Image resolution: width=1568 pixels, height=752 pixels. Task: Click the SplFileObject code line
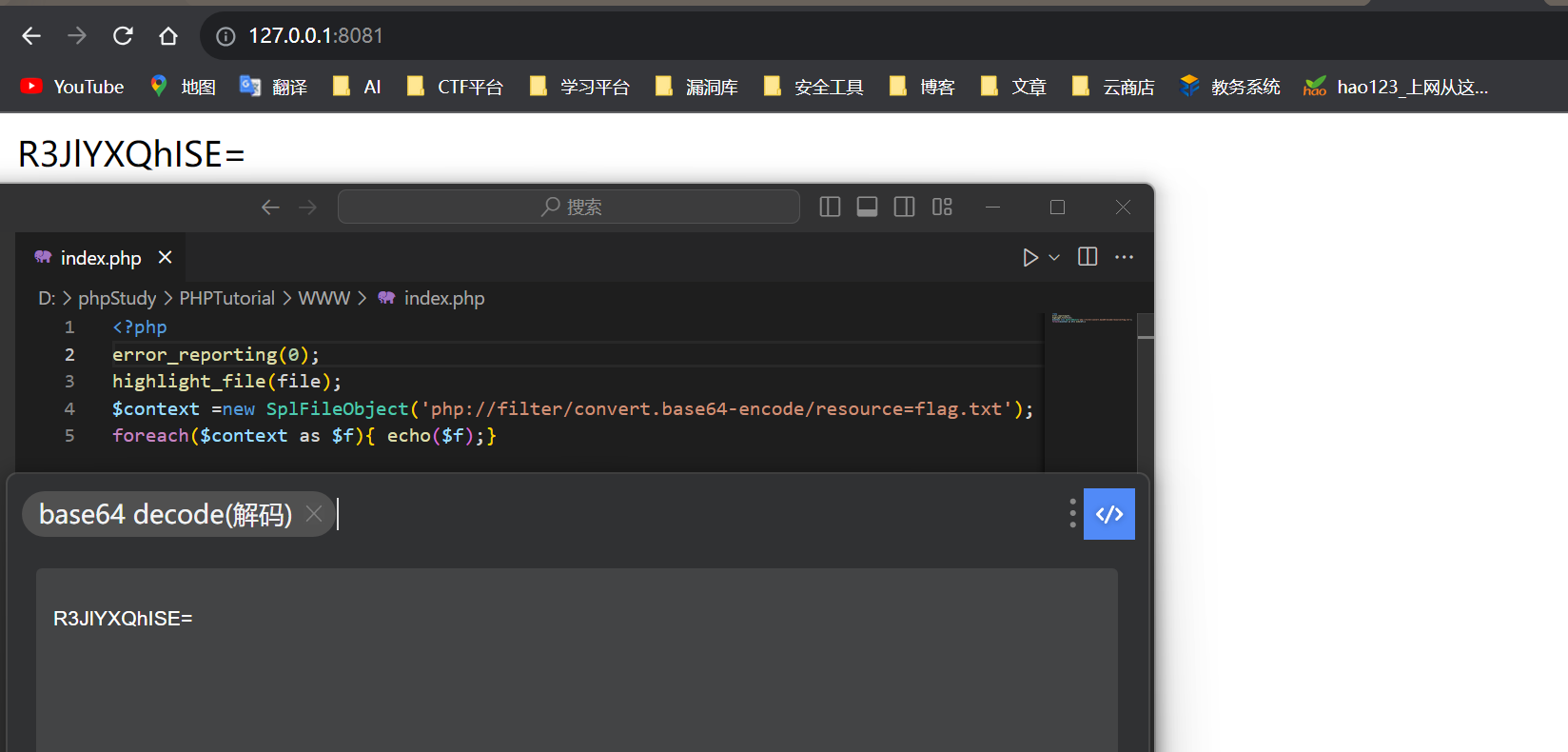pos(573,409)
